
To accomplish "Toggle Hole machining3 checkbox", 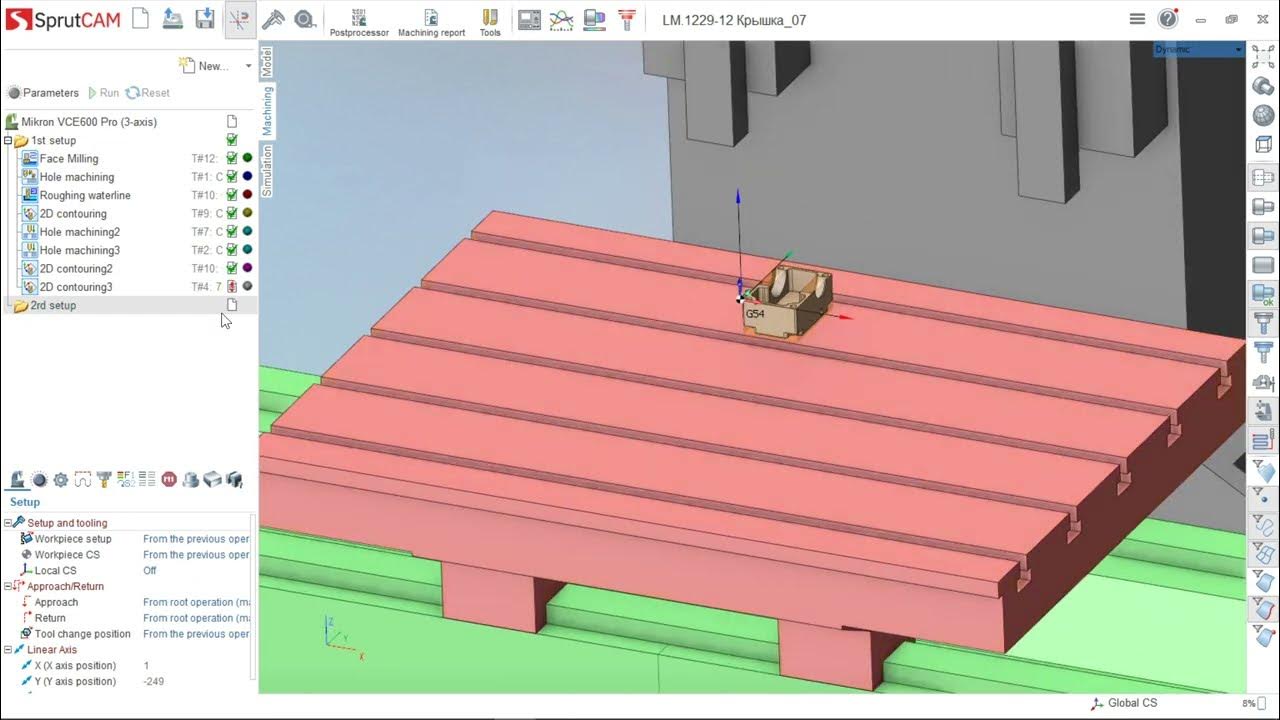I will (232, 250).
